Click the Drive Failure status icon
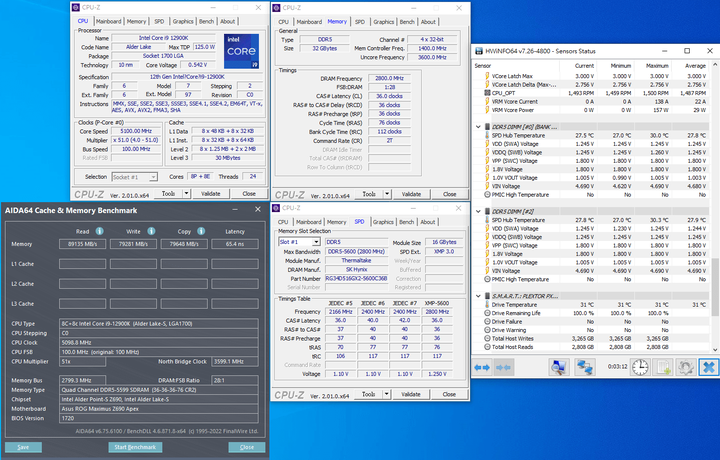720x460 pixels. point(487,321)
